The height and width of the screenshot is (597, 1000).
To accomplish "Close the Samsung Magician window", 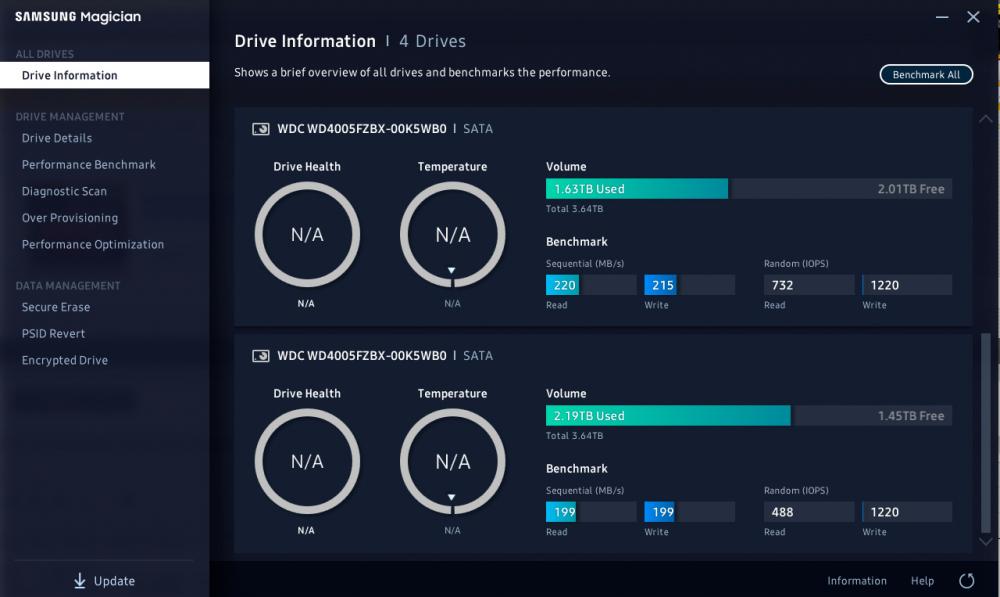I will click(x=973, y=17).
